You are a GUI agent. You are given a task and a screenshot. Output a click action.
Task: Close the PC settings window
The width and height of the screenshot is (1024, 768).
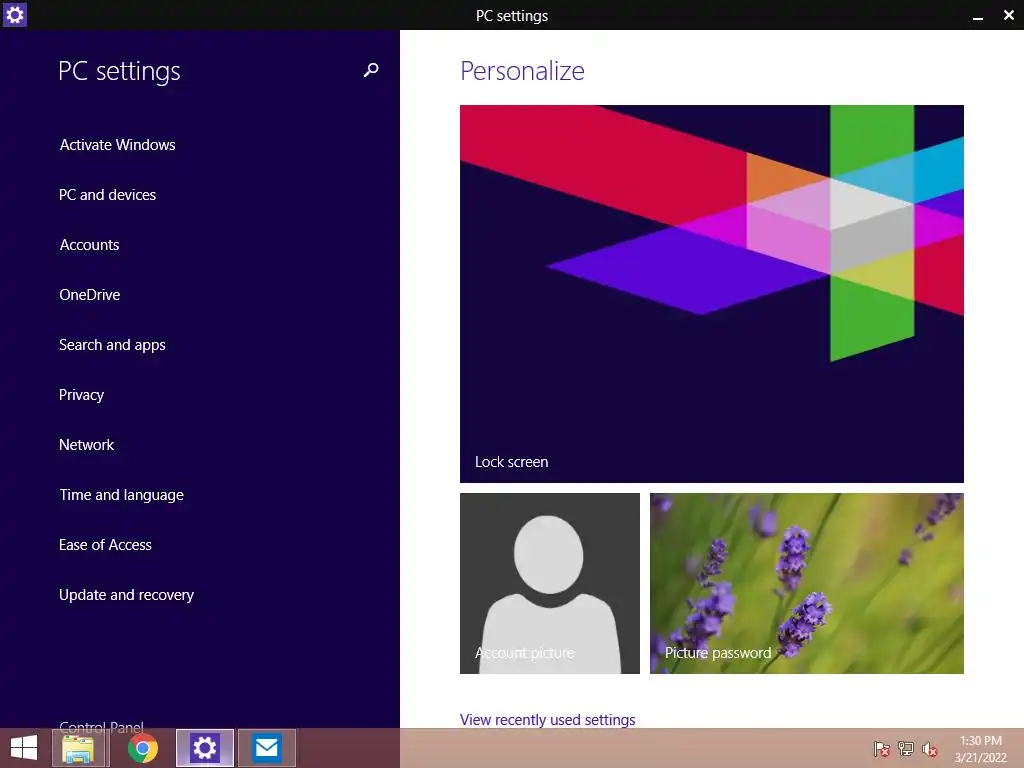[x=1008, y=15]
